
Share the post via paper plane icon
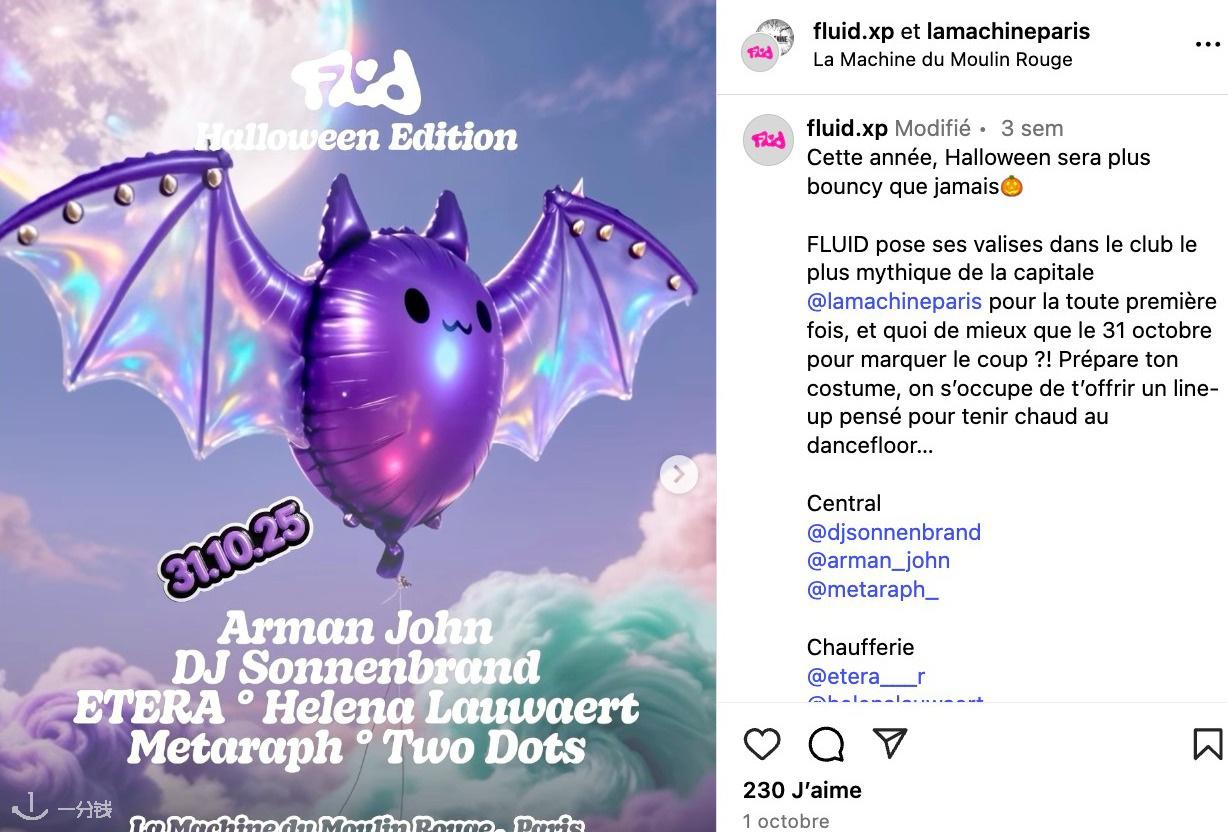pos(890,743)
